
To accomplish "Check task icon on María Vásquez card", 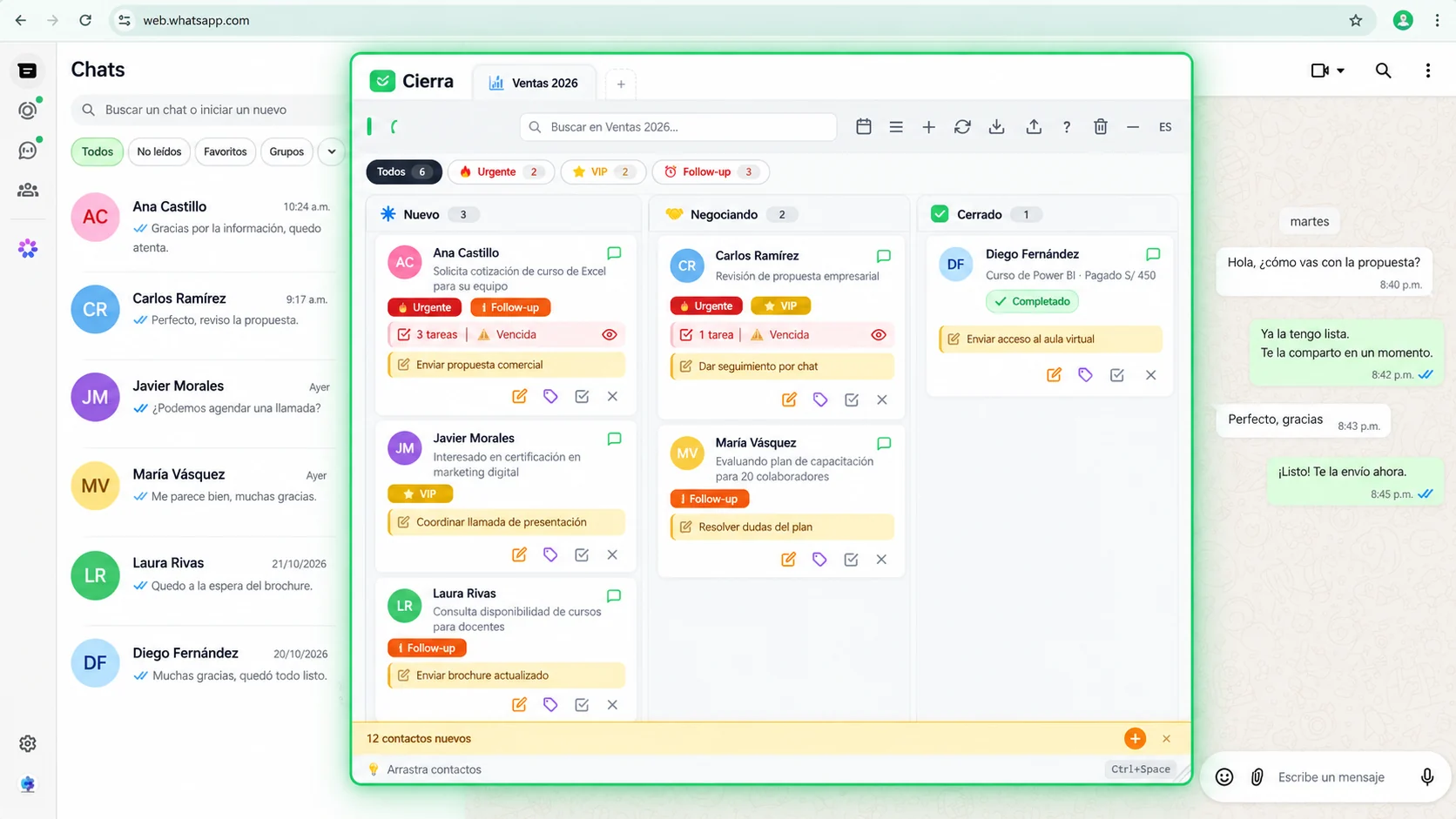I will point(851,560).
